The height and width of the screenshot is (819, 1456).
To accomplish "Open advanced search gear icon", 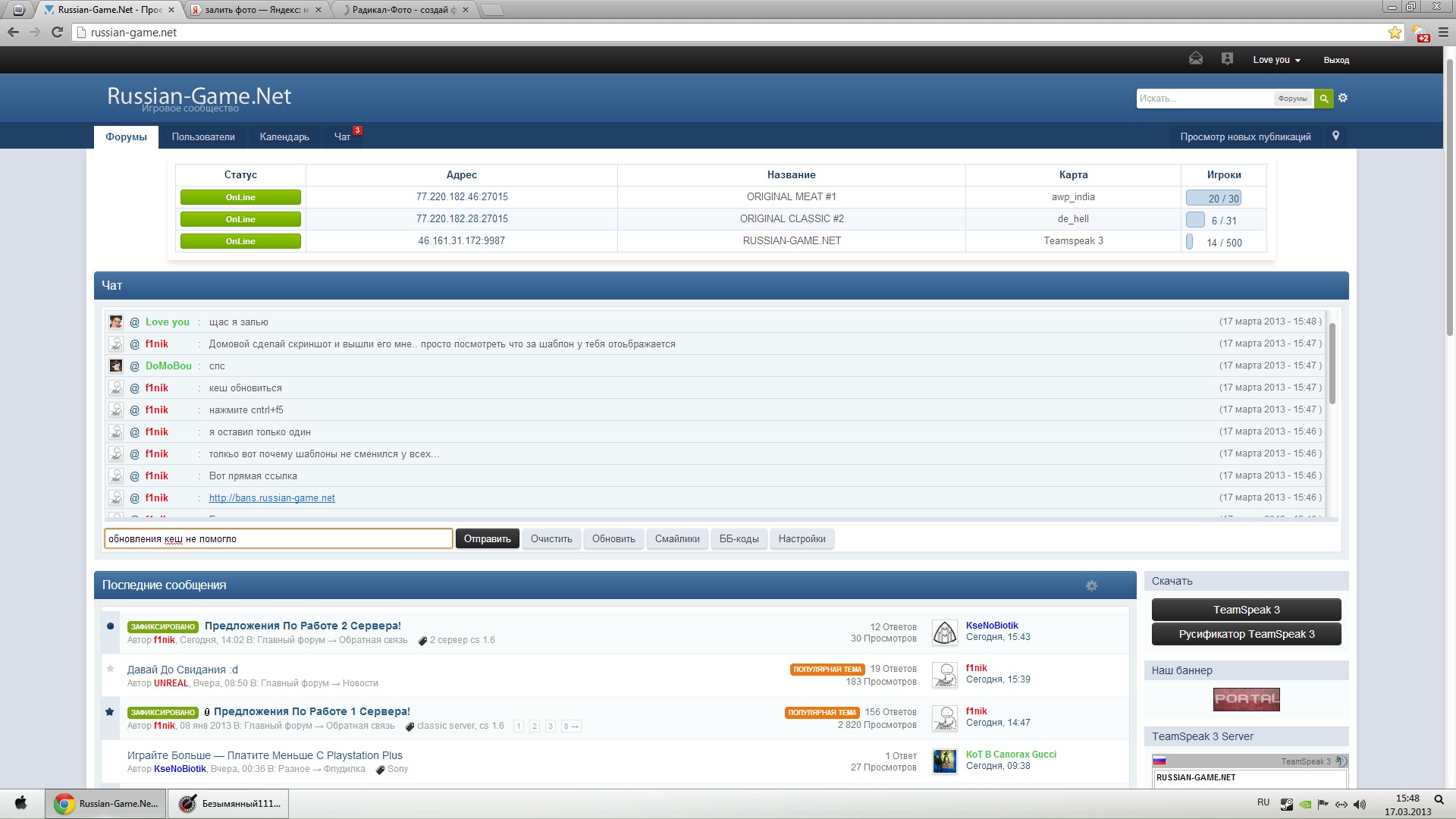I will [x=1343, y=98].
